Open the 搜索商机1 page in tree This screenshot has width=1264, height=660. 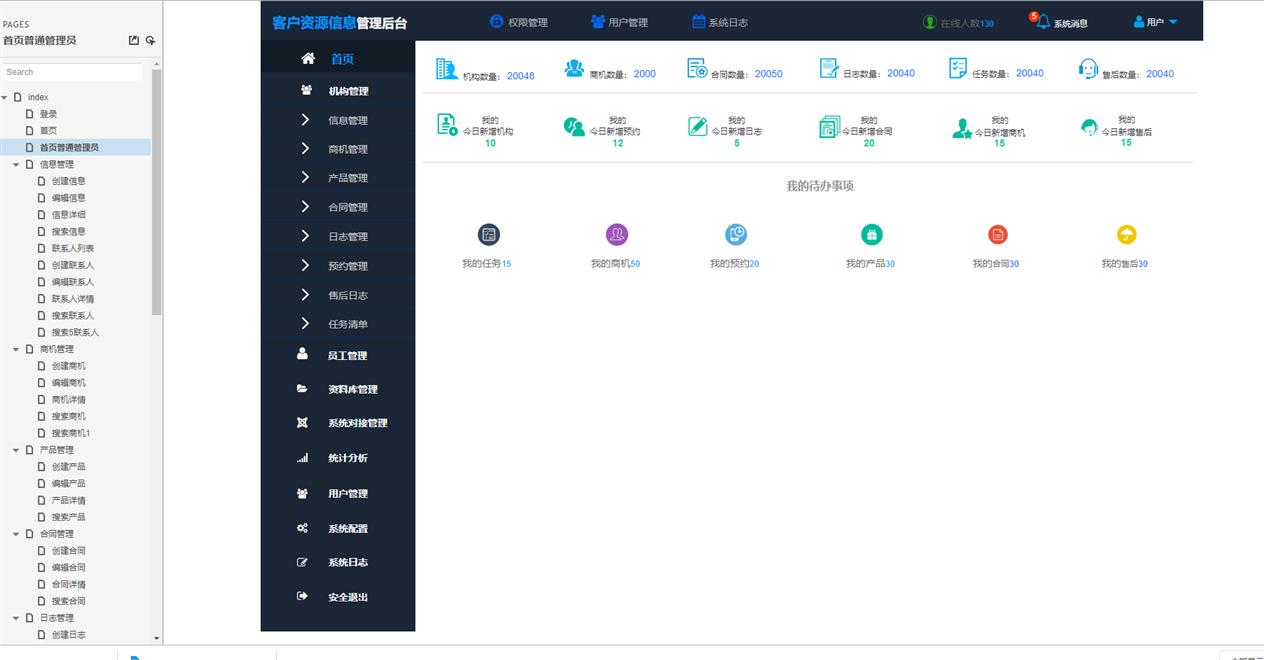click(x=71, y=433)
